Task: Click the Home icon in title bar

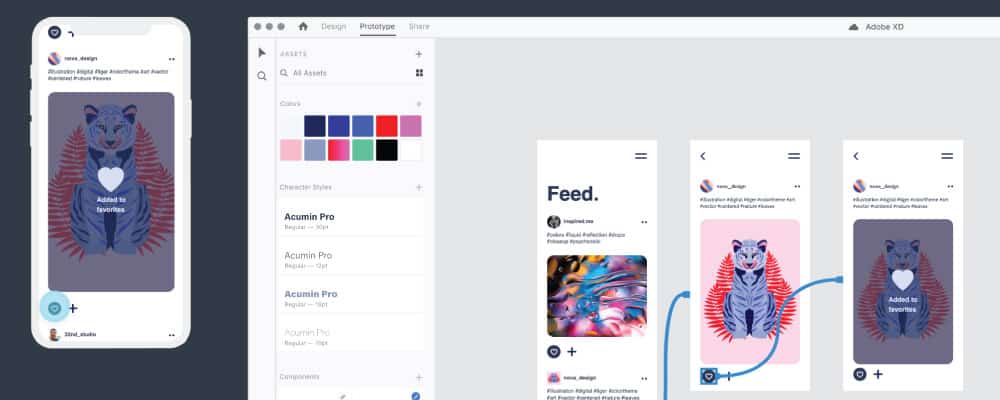Action: [x=303, y=26]
